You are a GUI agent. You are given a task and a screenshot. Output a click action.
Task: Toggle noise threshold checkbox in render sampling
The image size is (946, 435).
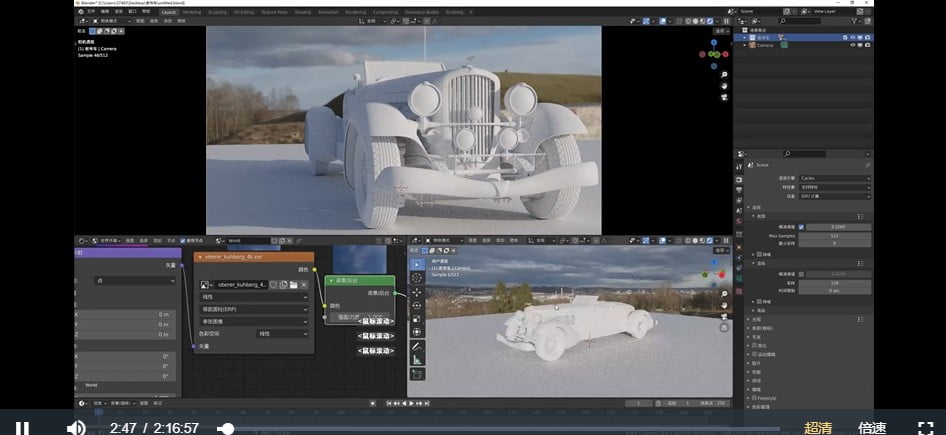click(801, 227)
